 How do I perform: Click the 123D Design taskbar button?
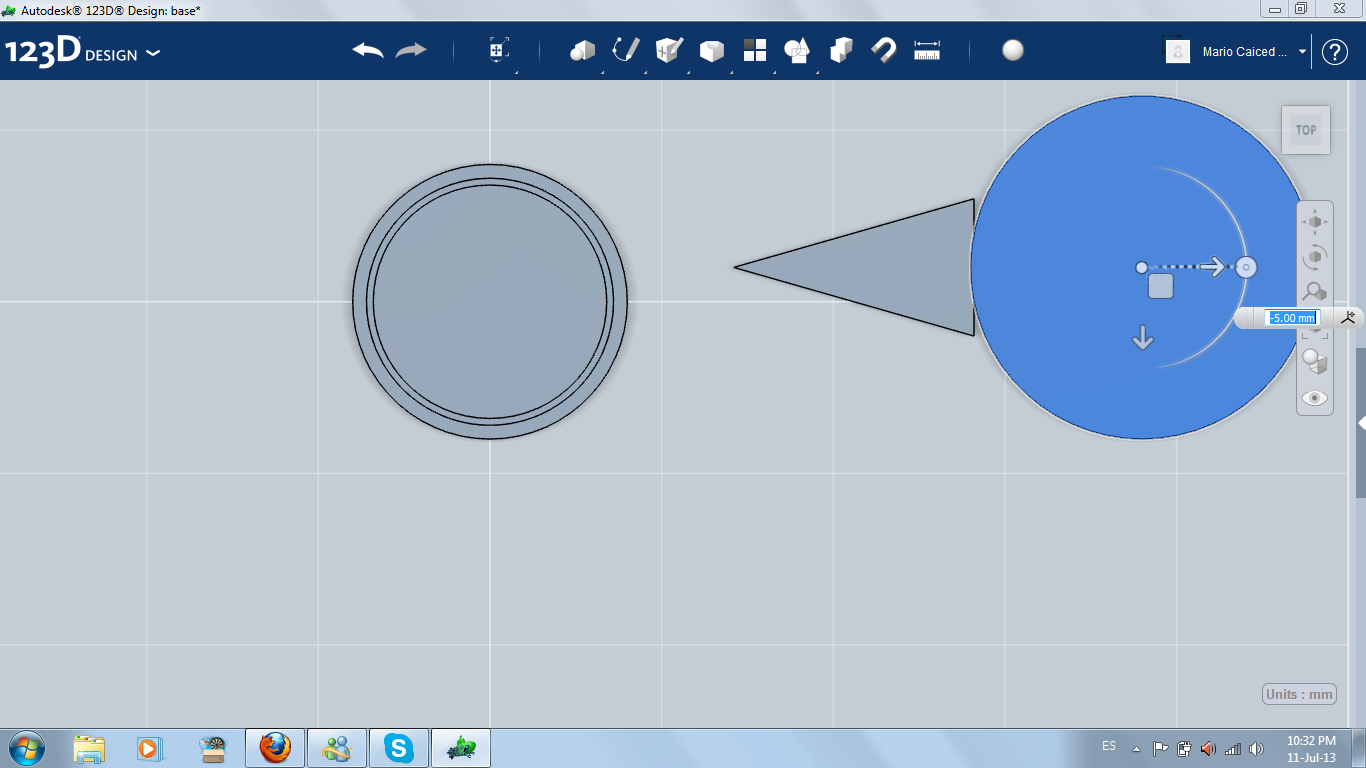tap(461, 748)
